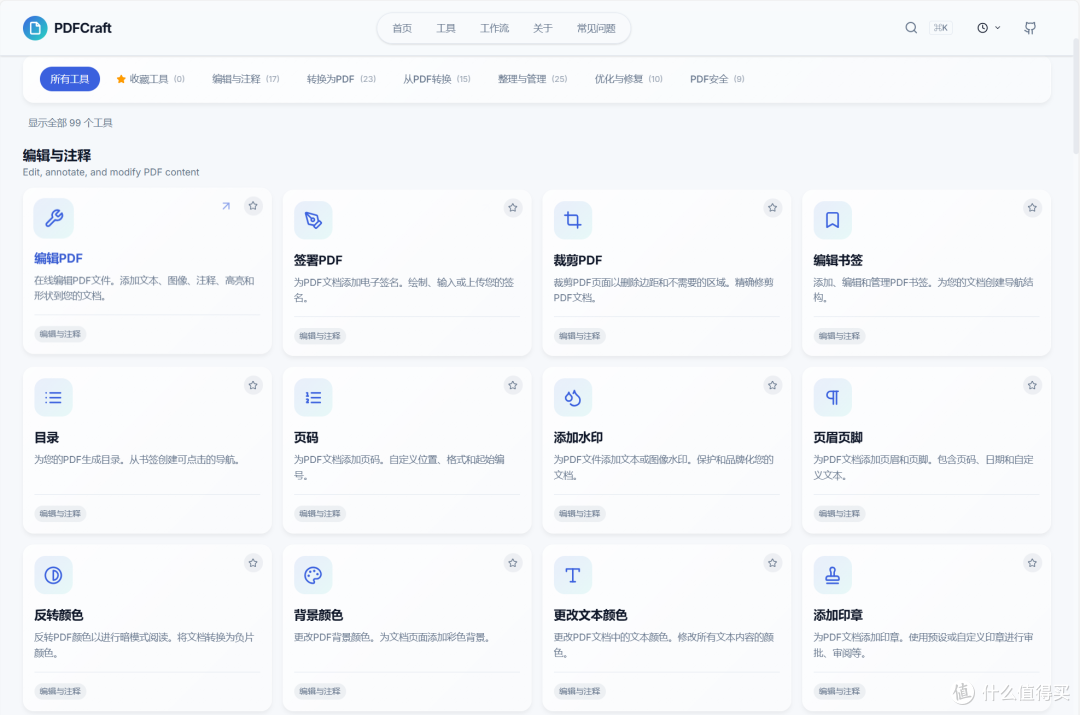The height and width of the screenshot is (715, 1080).
Task: Select the 转换为PDF (23) filter tab
Action: (x=342, y=79)
